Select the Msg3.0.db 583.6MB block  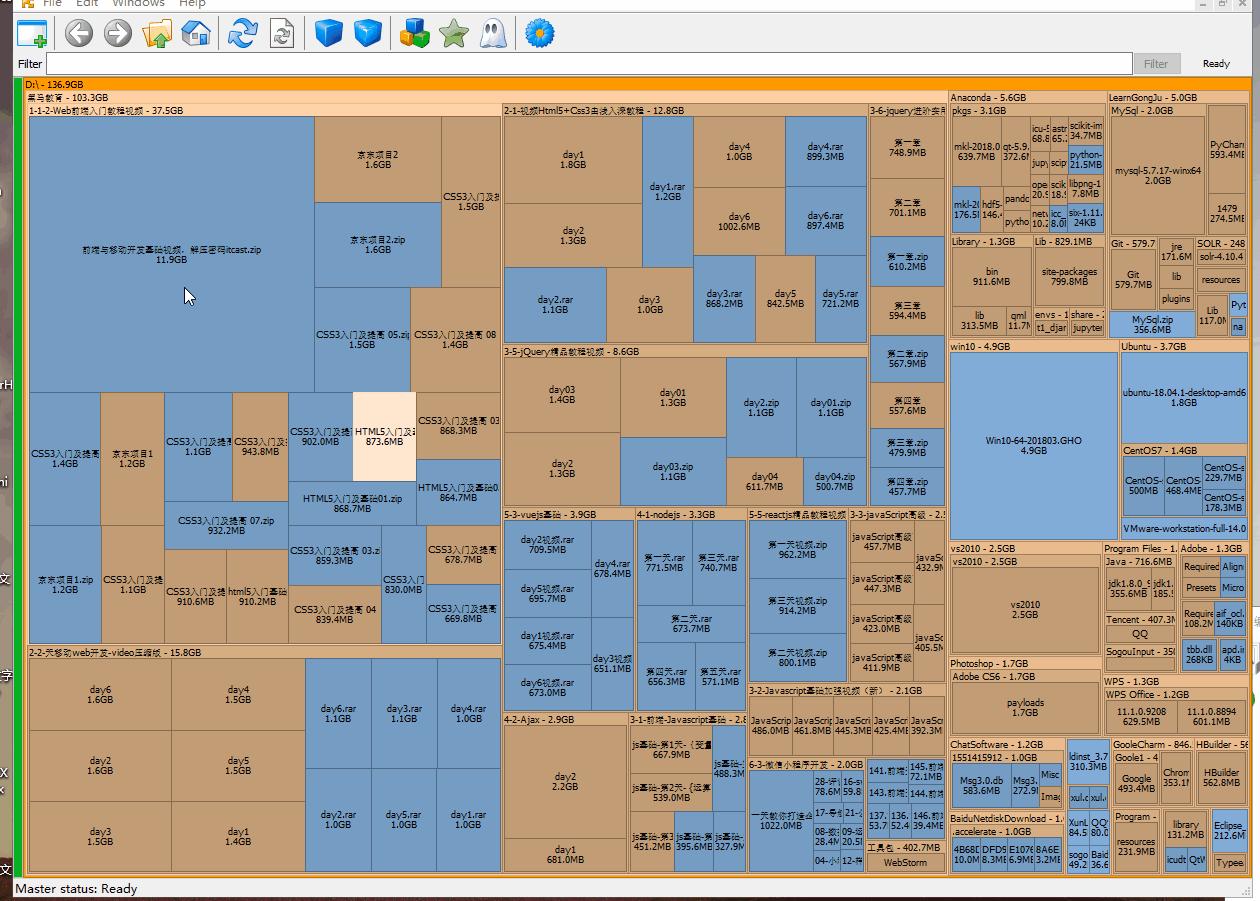[x=981, y=785]
